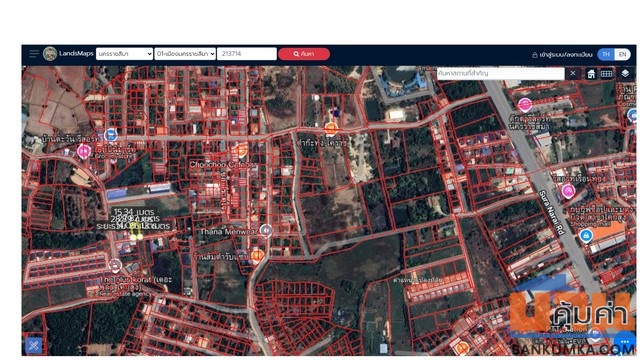Click the home icon on the map toolbar
The height and width of the screenshot is (360, 640).
pos(591,74)
